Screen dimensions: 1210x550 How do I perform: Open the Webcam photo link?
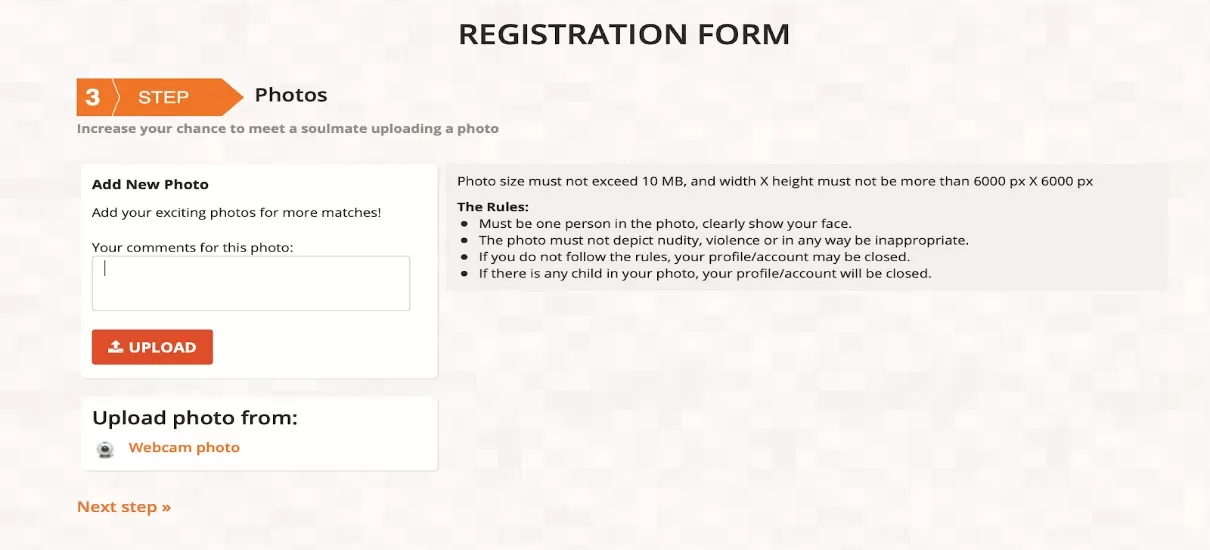(184, 447)
